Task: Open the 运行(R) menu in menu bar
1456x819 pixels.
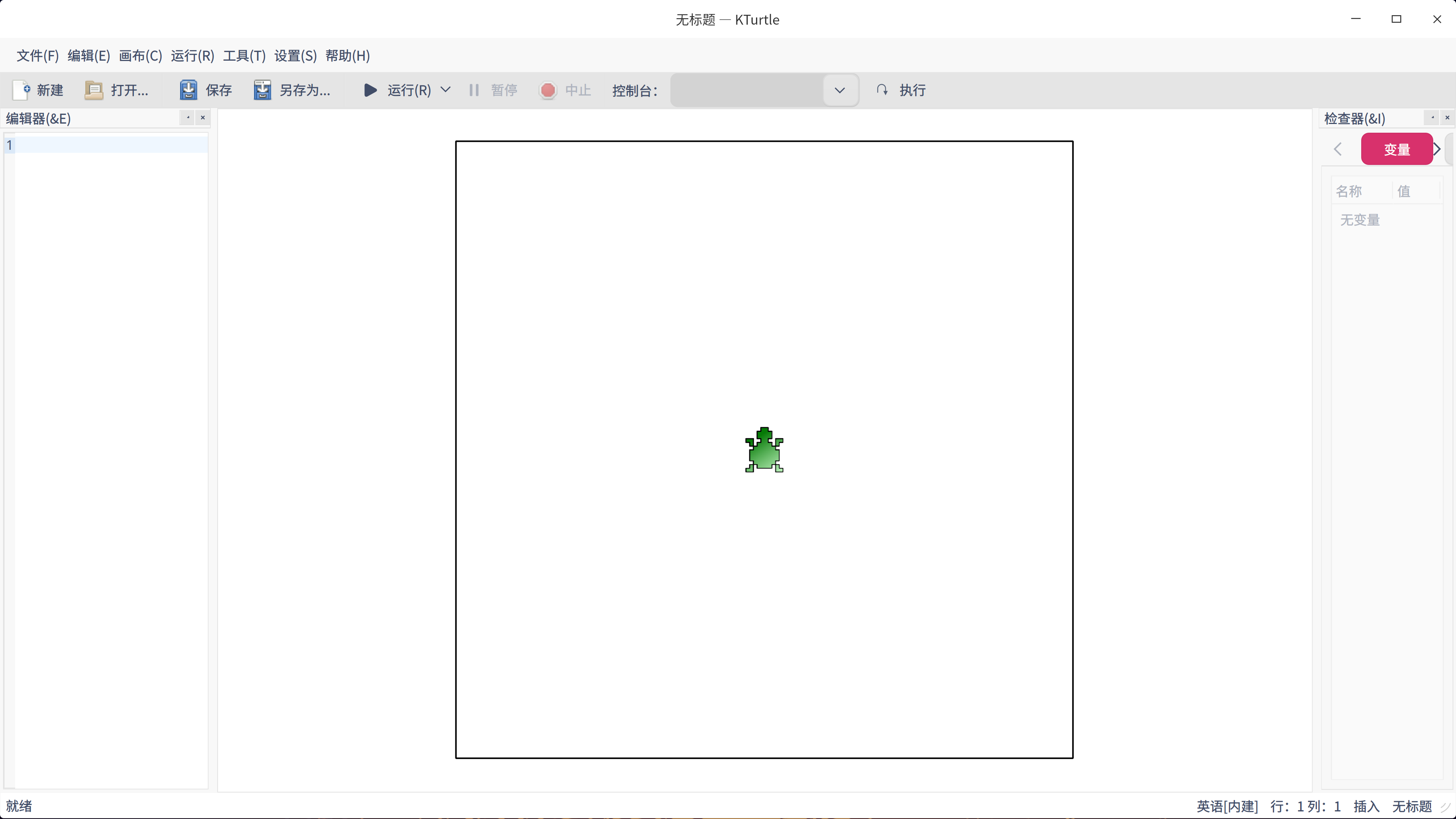Action: click(x=192, y=55)
